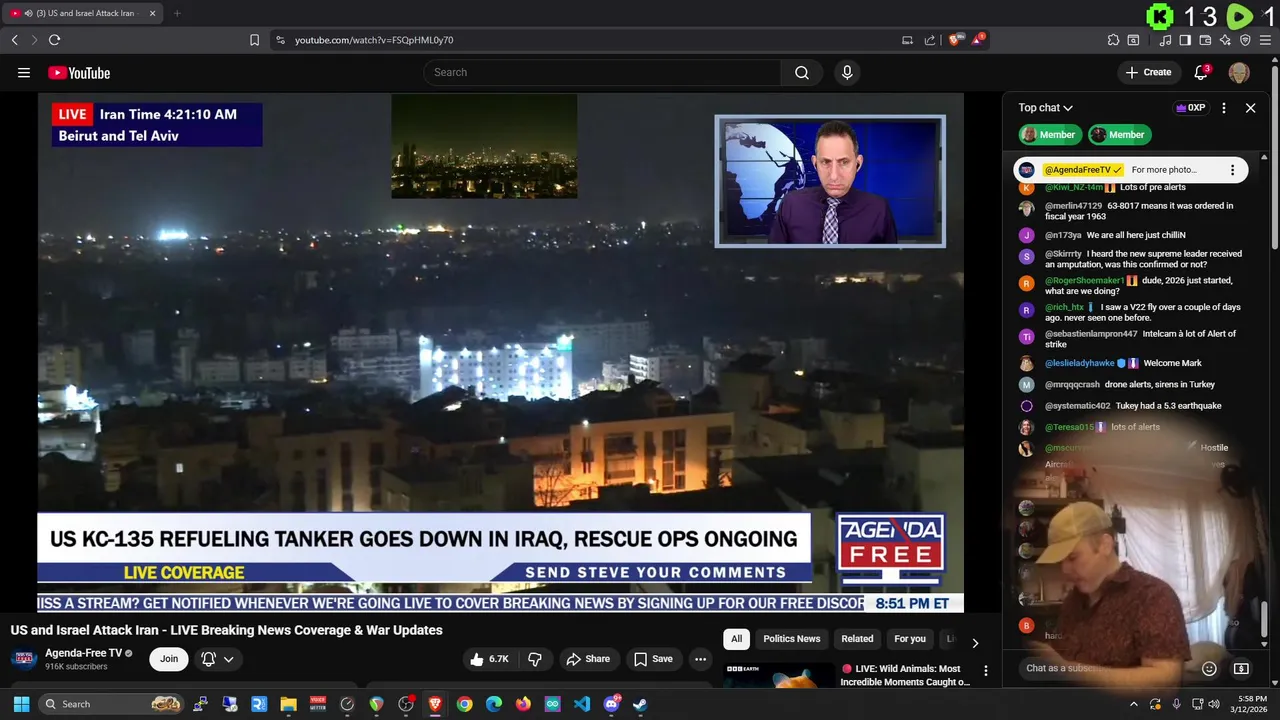Close the live chat panel
Viewport: 1280px width, 720px height.
click(1250, 107)
